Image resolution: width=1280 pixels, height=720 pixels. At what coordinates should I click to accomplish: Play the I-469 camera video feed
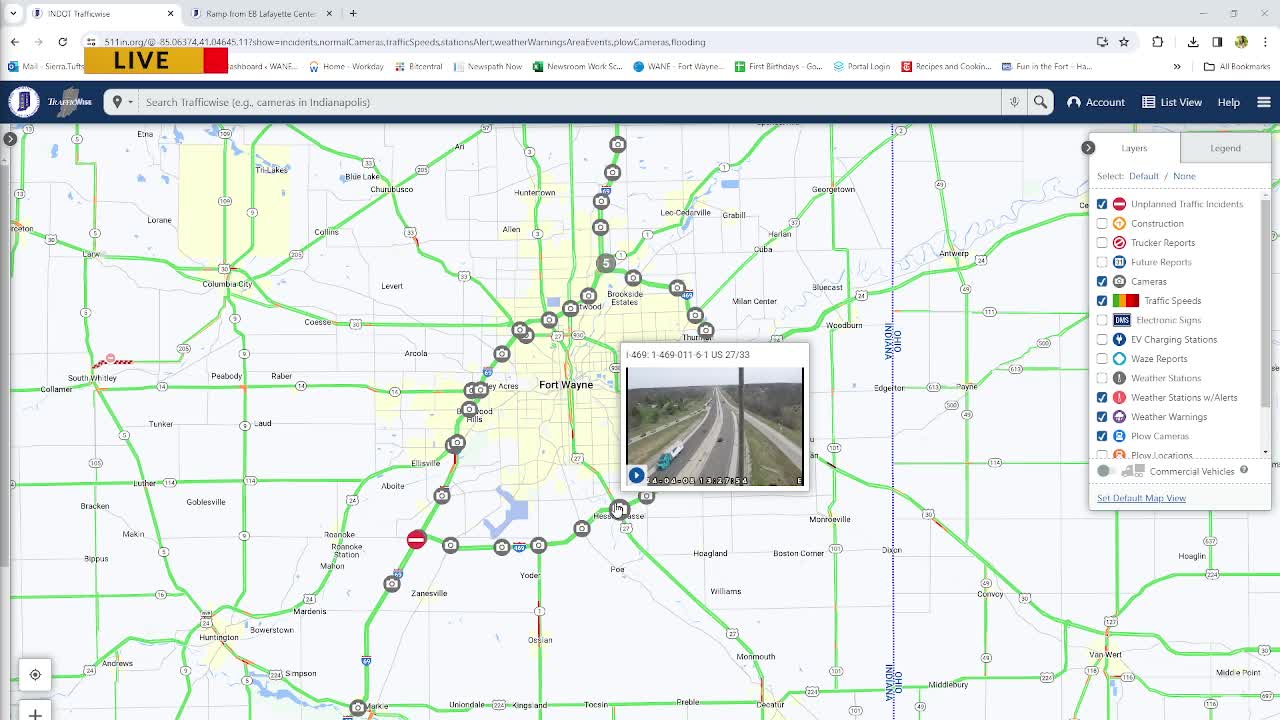(636, 474)
